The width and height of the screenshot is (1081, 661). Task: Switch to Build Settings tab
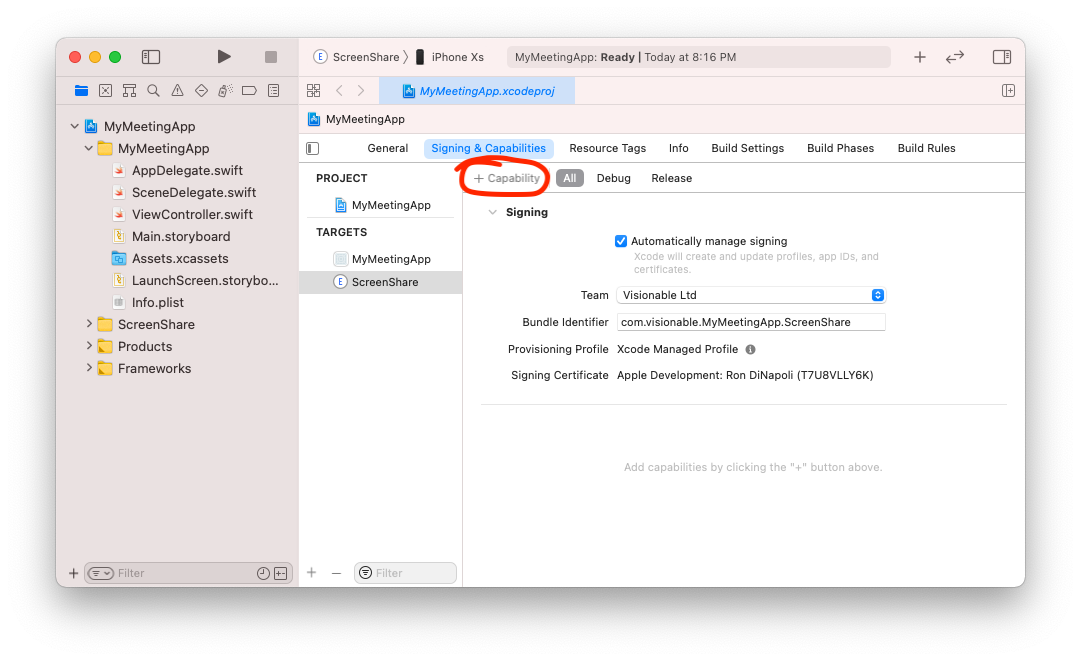point(747,148)
